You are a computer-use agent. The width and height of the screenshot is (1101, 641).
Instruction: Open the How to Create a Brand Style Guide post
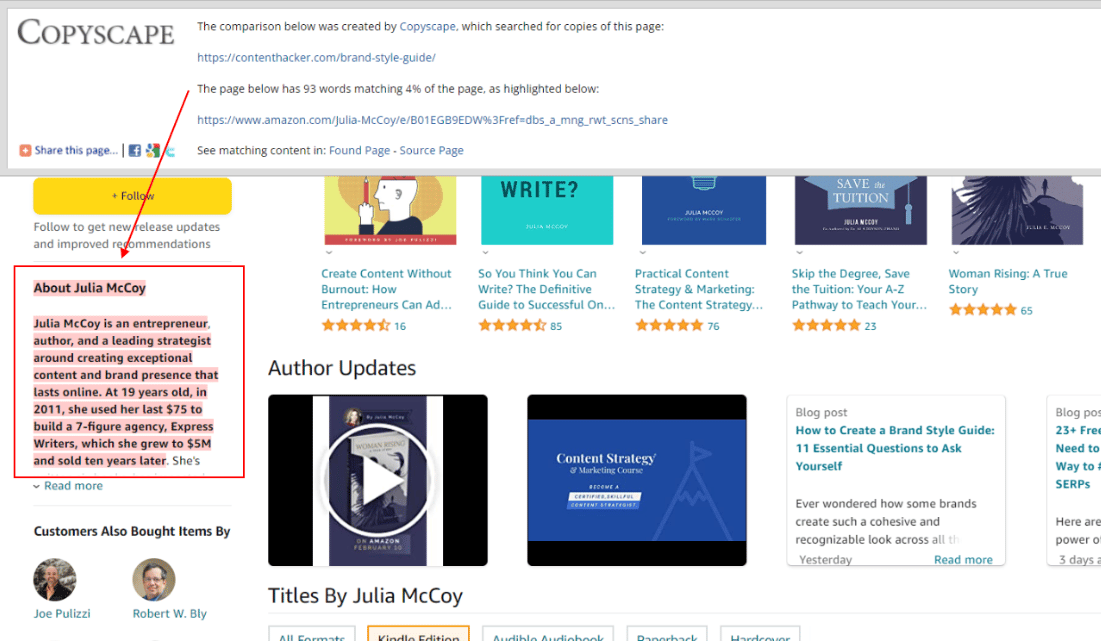tap(895, 448)
